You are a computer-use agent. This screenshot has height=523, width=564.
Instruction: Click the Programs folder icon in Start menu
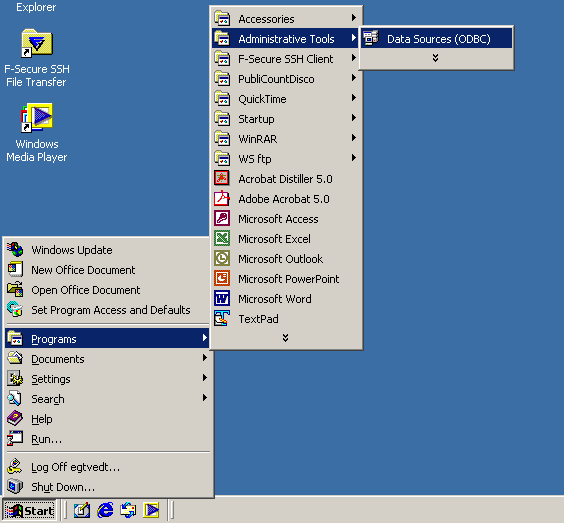click(15, 338)
